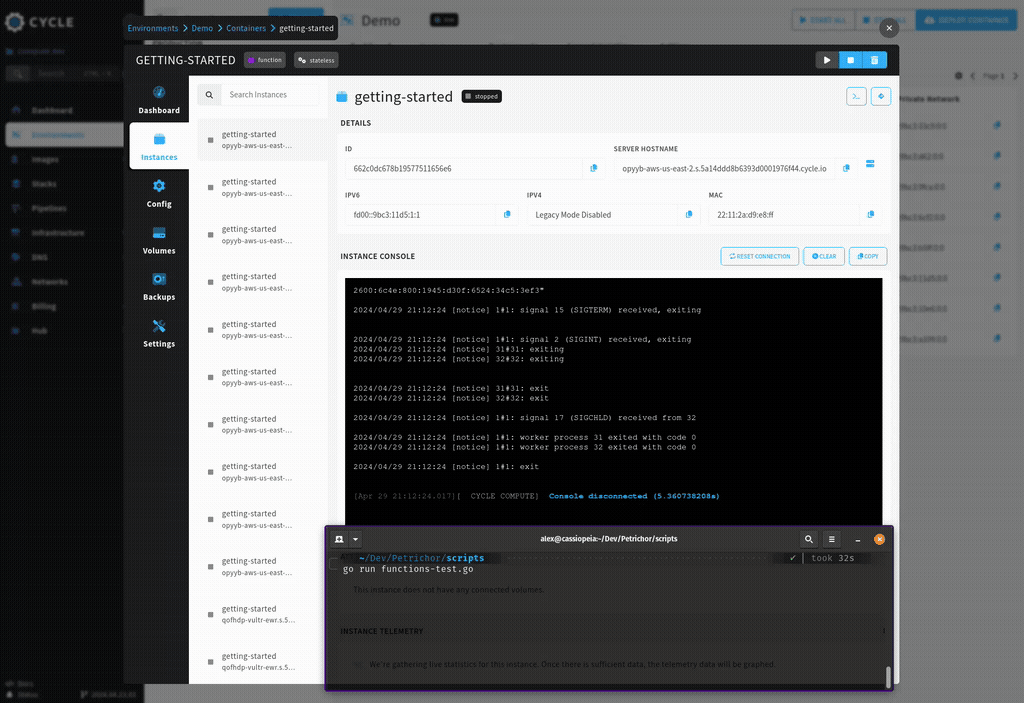1024x703 pixels.
Task: Click the SIGCHLD received from 32 log line
Action: (x=524, y=417)
